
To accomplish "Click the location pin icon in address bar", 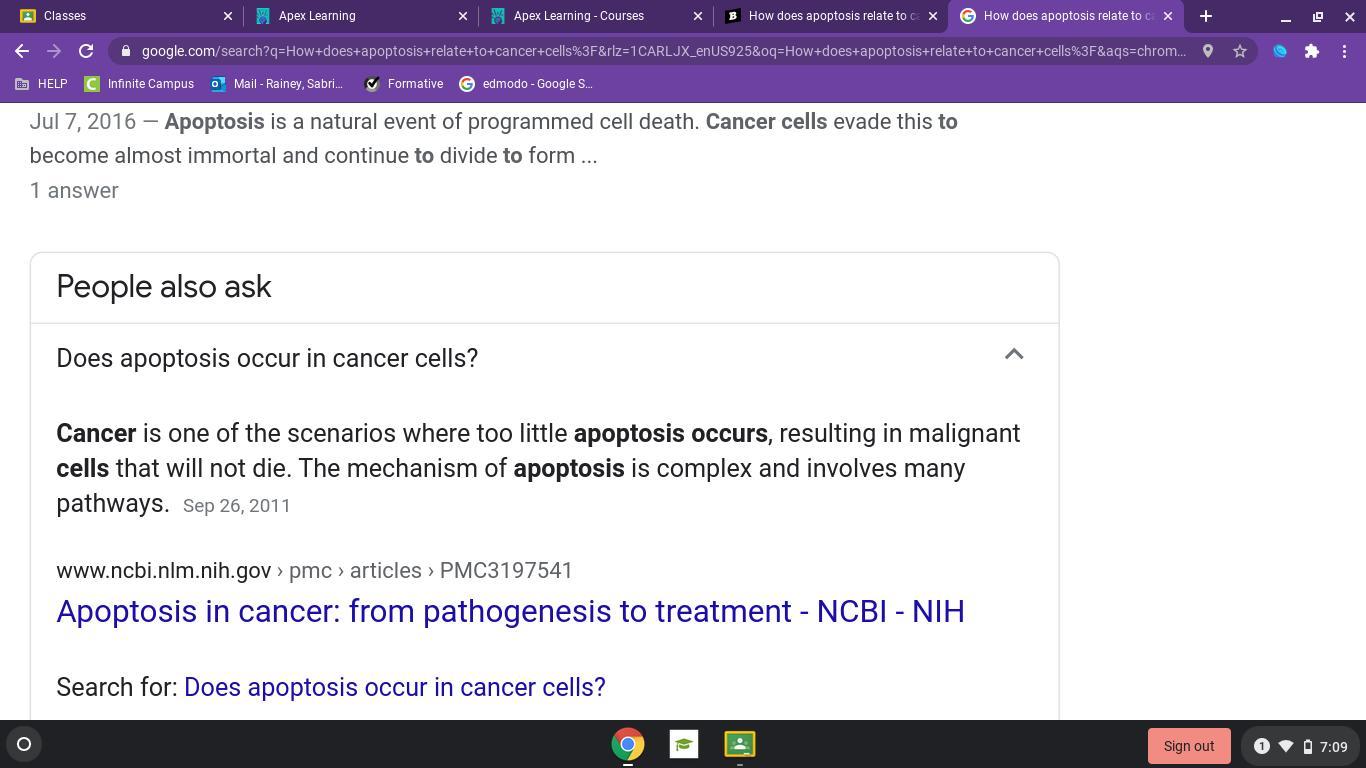I will tap(1208, 51).
